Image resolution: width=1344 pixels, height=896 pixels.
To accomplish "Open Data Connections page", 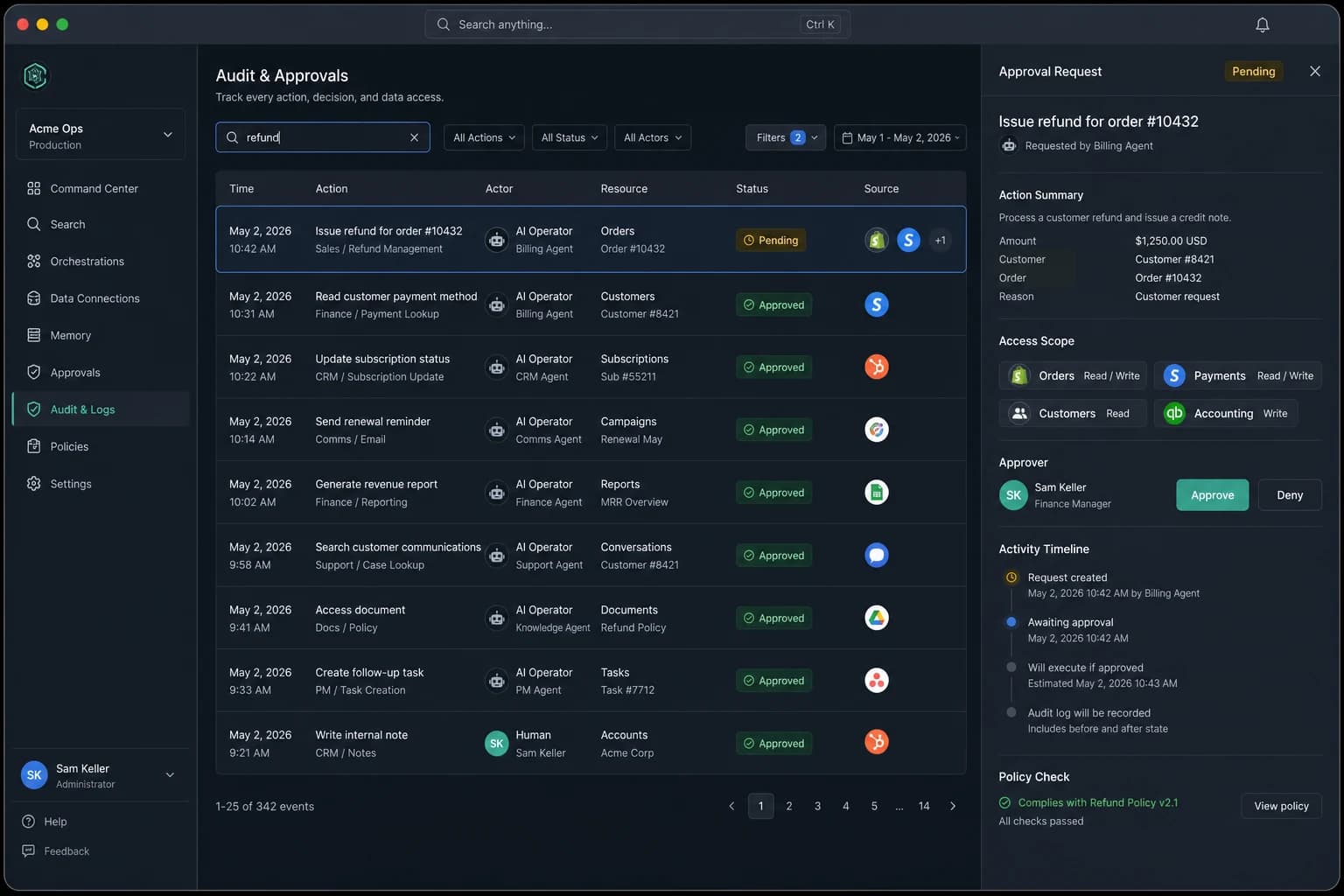I will click(x=101, y=298).
